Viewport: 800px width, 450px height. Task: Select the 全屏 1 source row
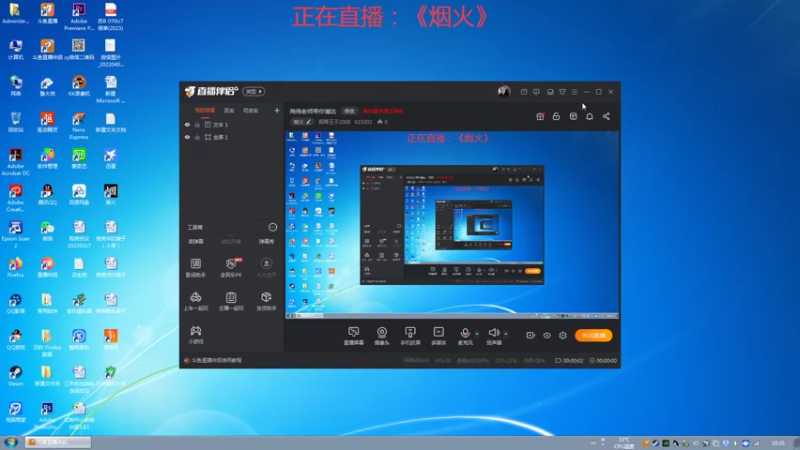tap(232, 137)
